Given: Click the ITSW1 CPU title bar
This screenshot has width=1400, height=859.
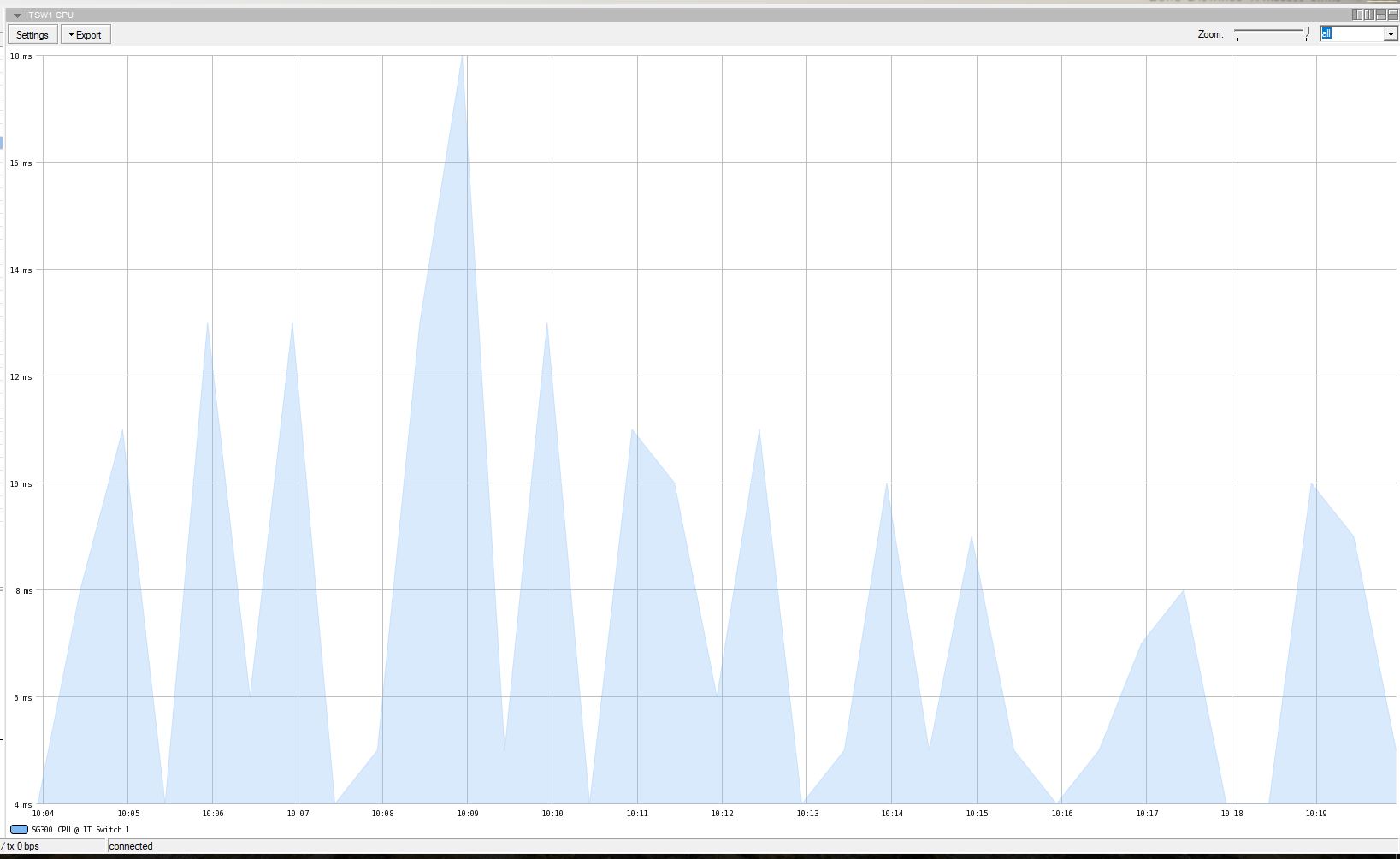Looking at the screenshot, I should coord(47,15).
